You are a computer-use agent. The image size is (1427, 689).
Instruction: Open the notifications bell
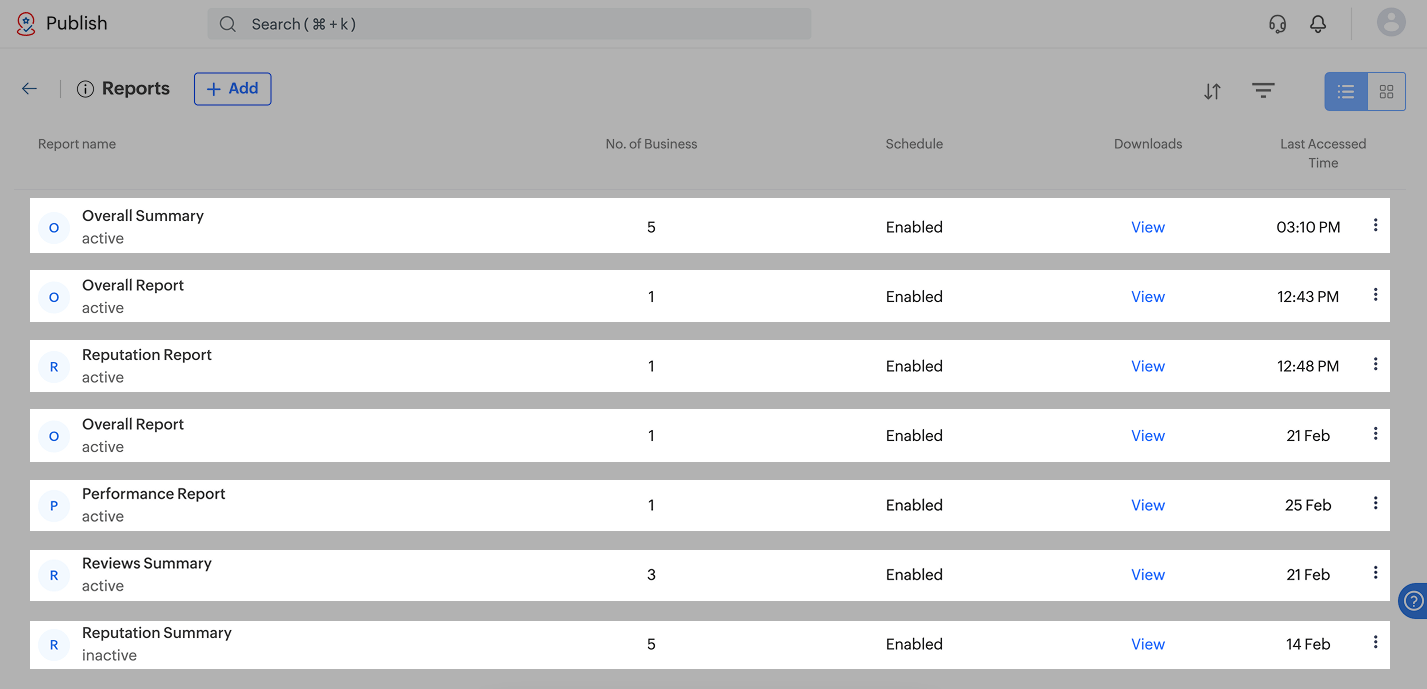pyautogui.click(x=1318, y=24)
